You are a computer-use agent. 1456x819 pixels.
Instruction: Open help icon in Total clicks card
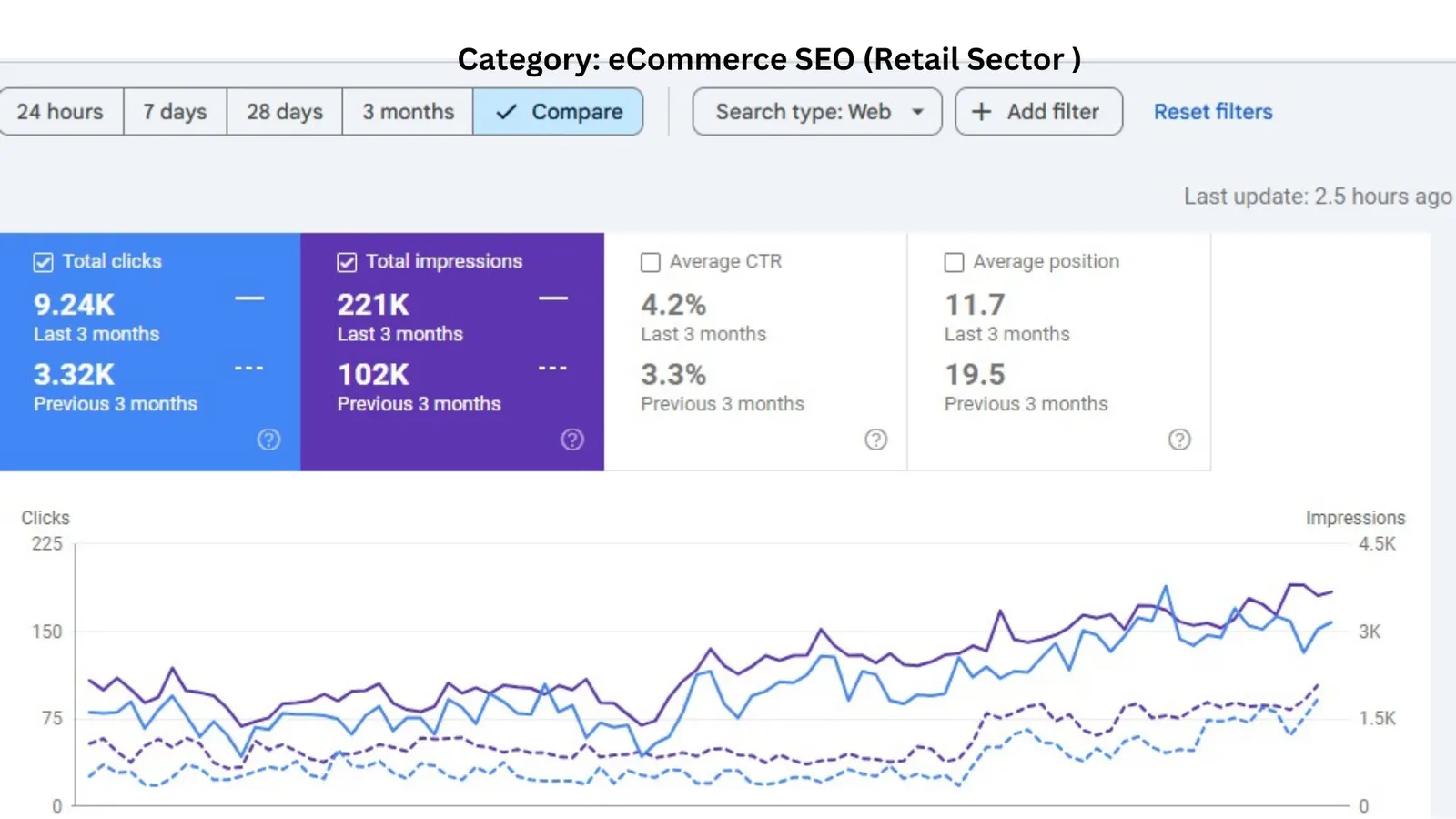click(x=268, y=440)
